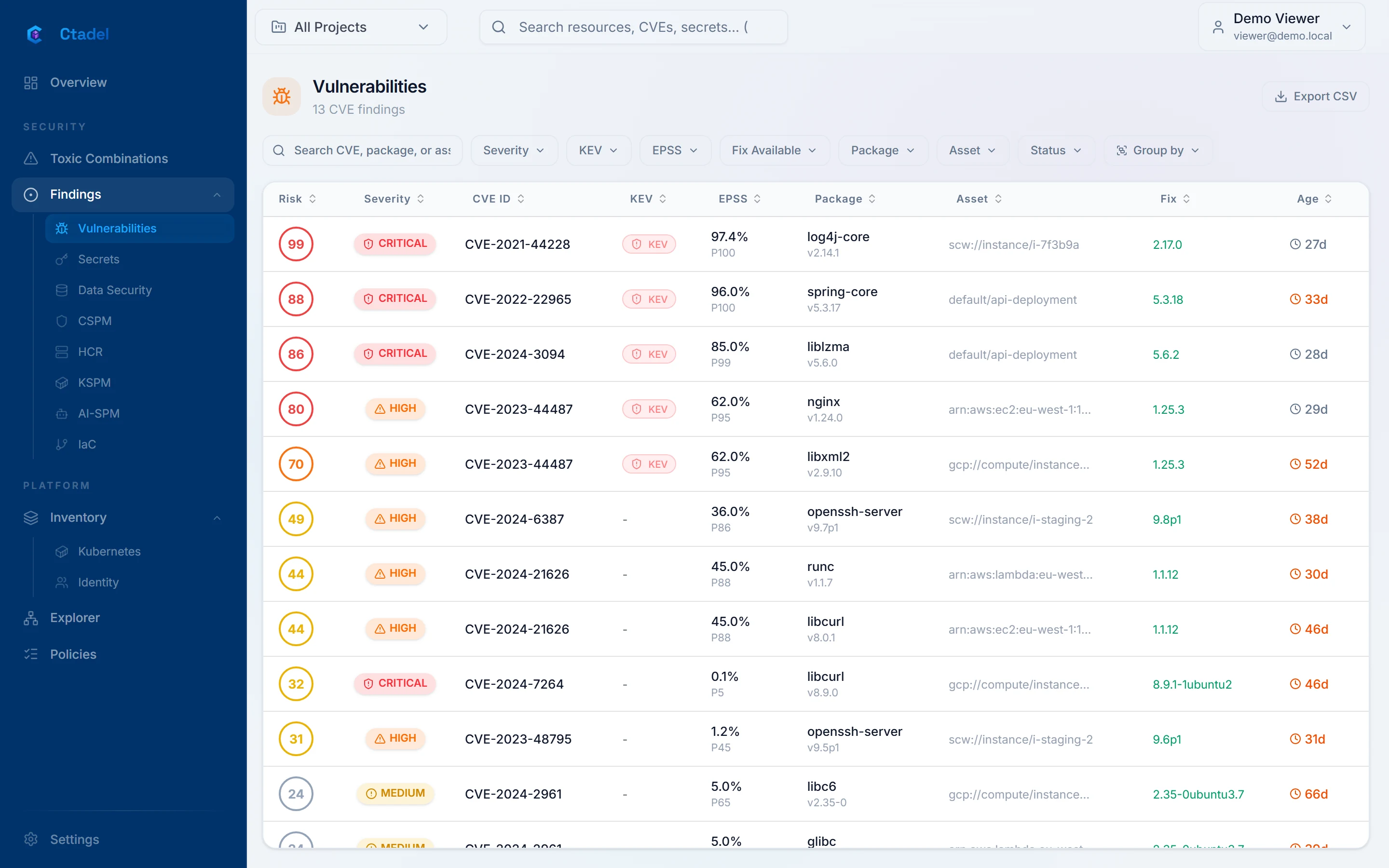Image resolution: width=1389 pixels, height=868 pixels.
Task: Sort table by CVE ID column
Action: point(498,199)
